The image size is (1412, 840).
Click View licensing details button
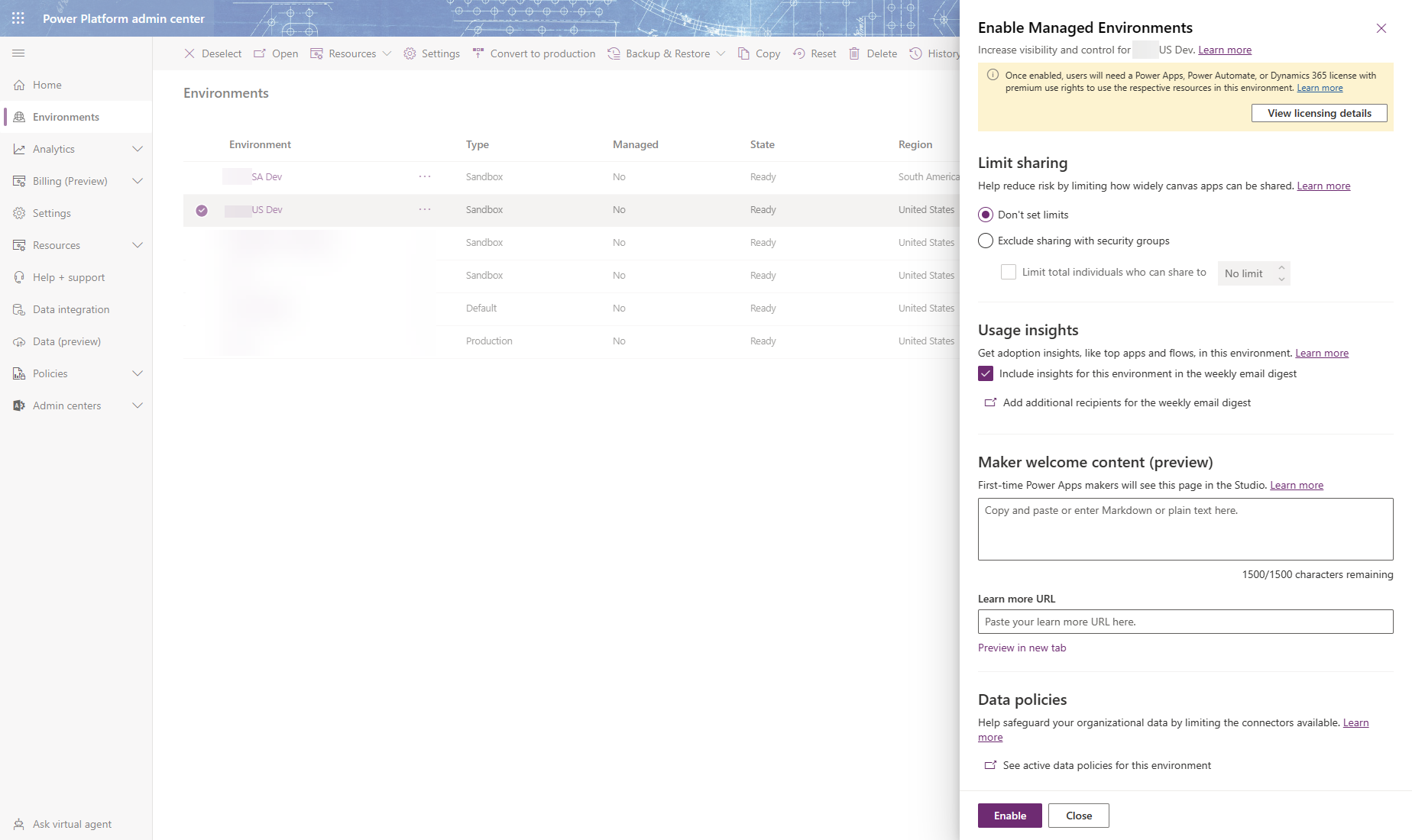[x=1320, y=113]
